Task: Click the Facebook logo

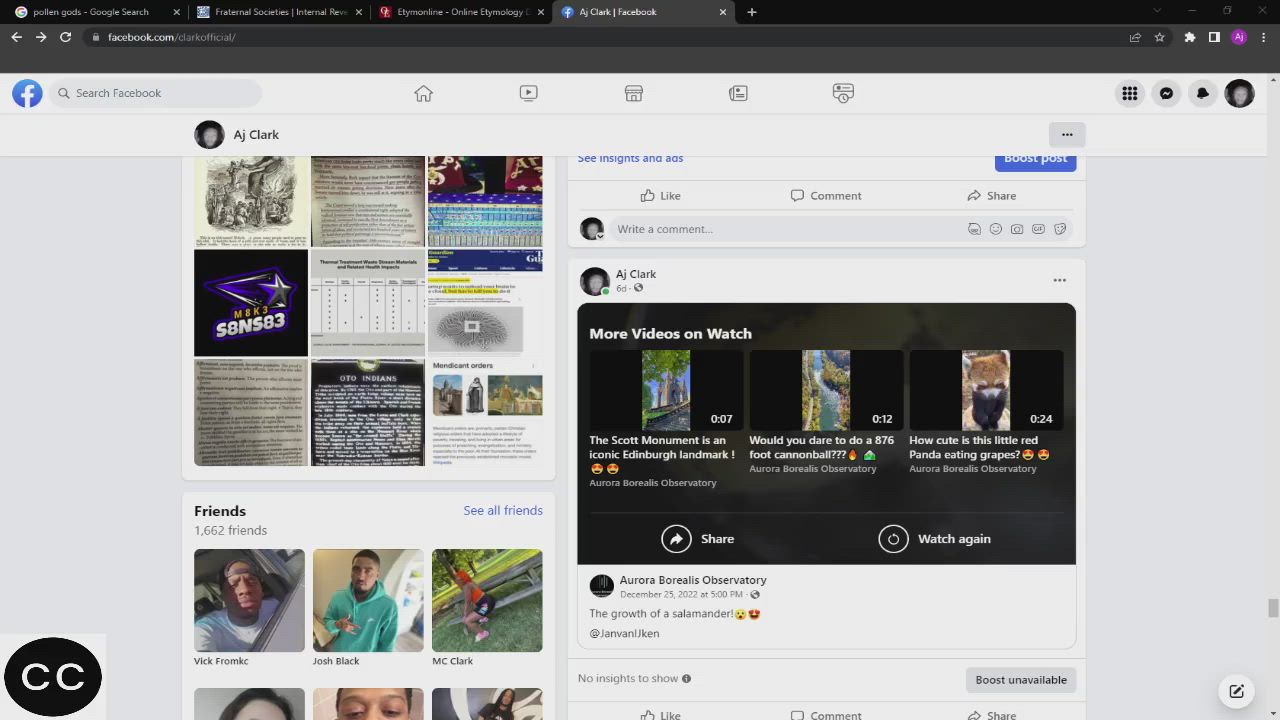Action: 27,93
